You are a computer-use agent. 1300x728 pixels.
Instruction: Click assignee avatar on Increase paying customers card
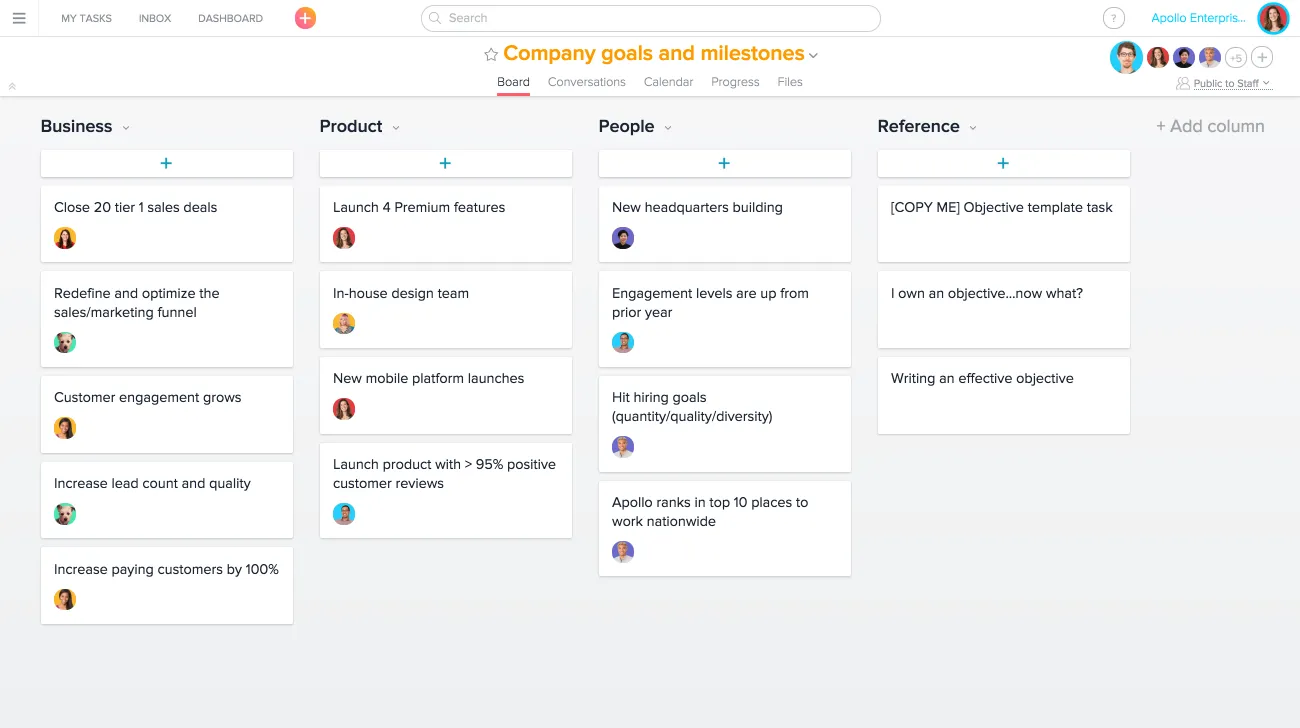click(65, 600)
